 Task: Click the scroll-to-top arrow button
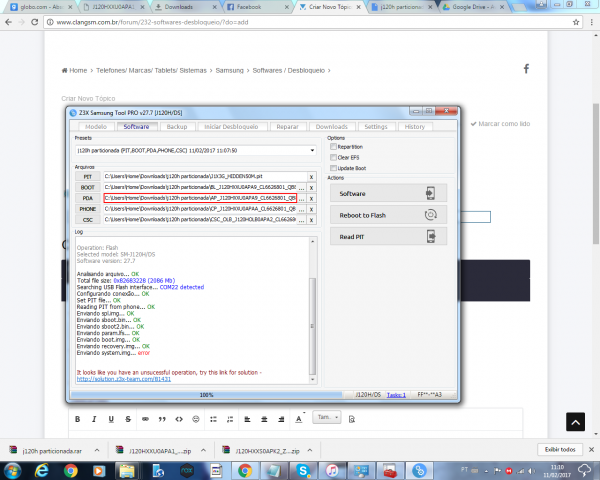pos(576,422)
